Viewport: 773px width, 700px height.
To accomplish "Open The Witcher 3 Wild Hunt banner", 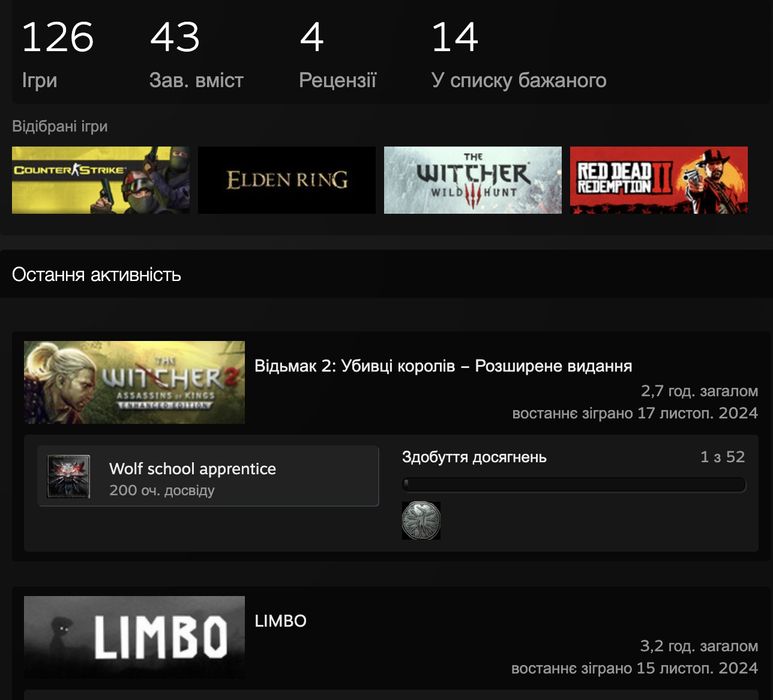I will [473, 180].
